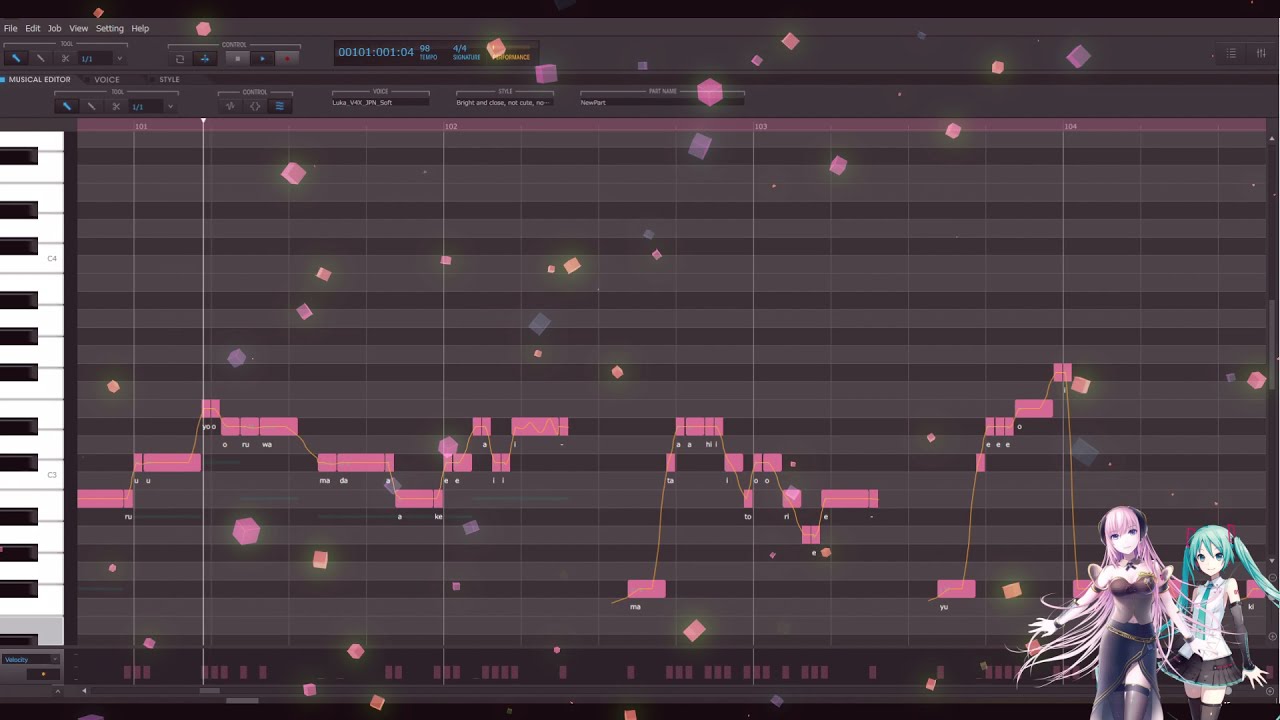Select the scissors tool in the top toolbar

click(x=65, y=58)
